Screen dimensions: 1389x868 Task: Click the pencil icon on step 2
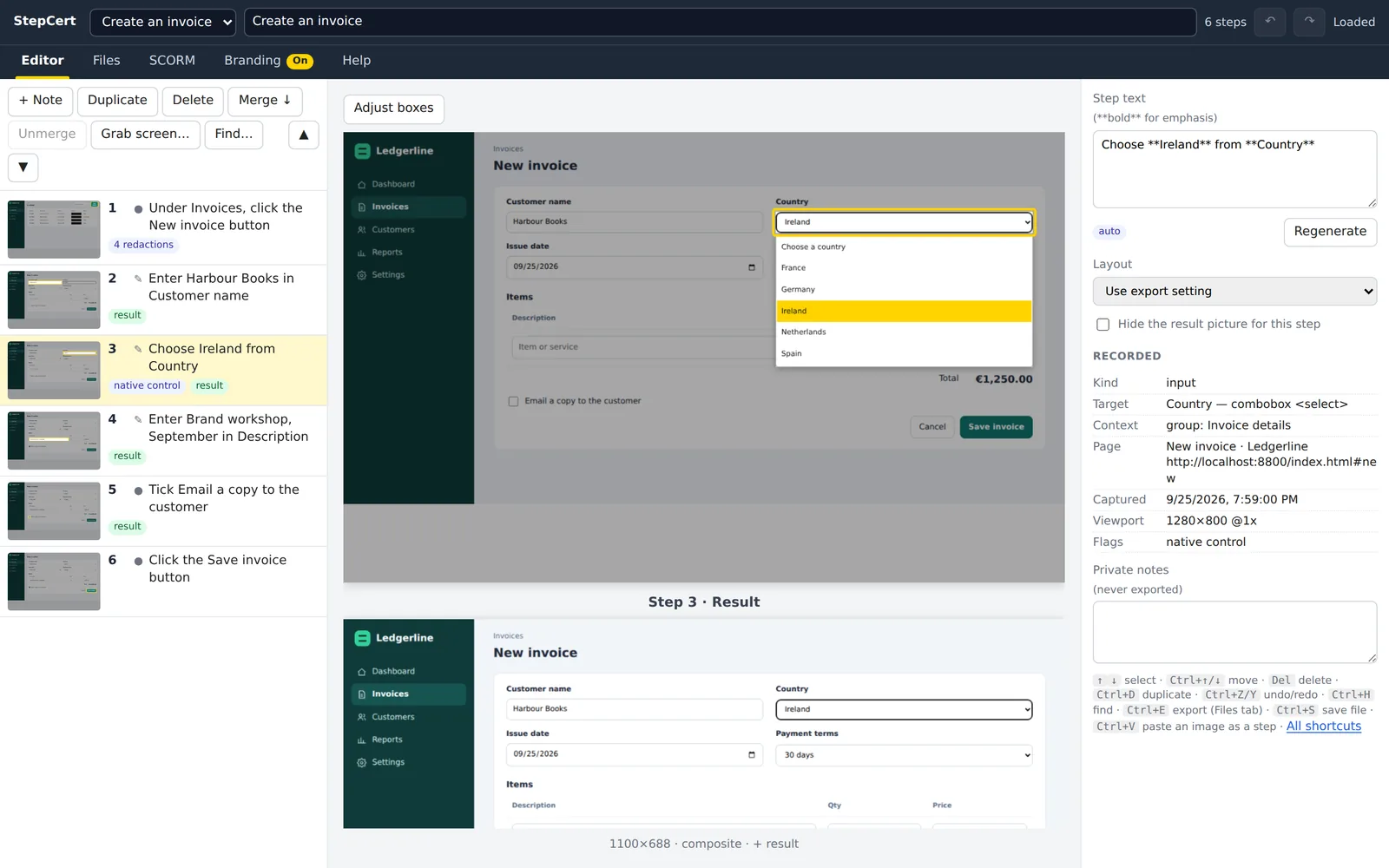coord(138,279)
